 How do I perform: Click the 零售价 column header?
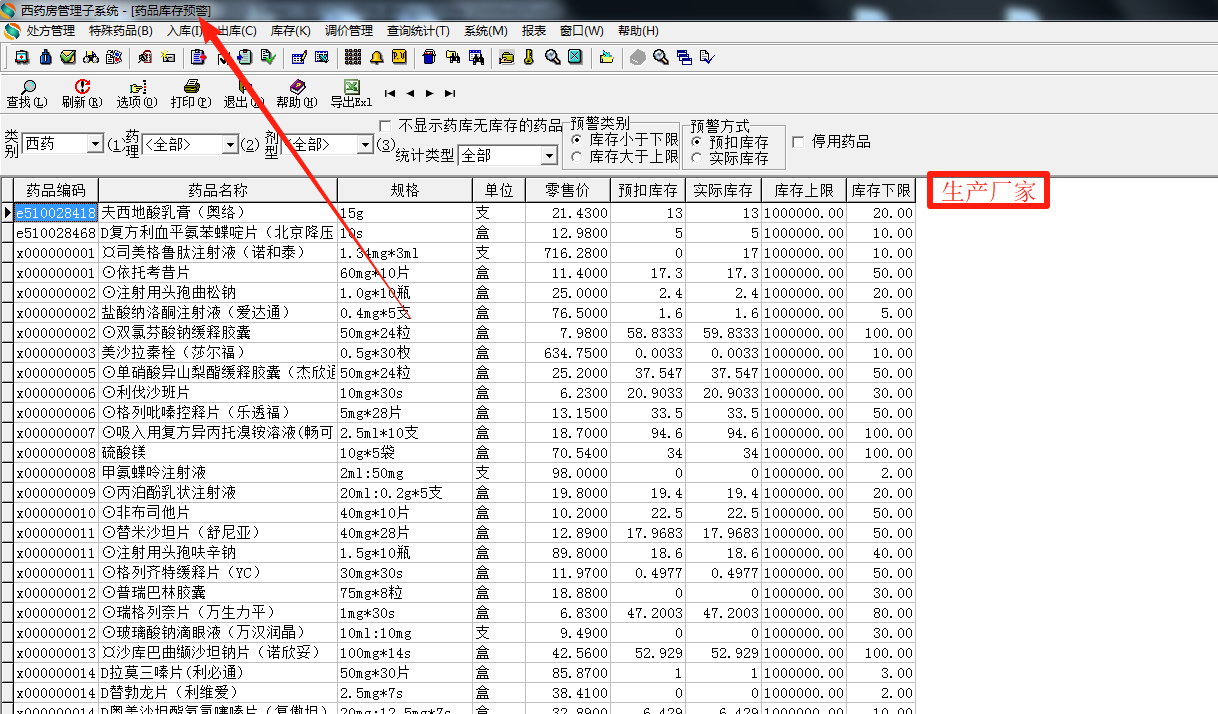pos(568,190)
